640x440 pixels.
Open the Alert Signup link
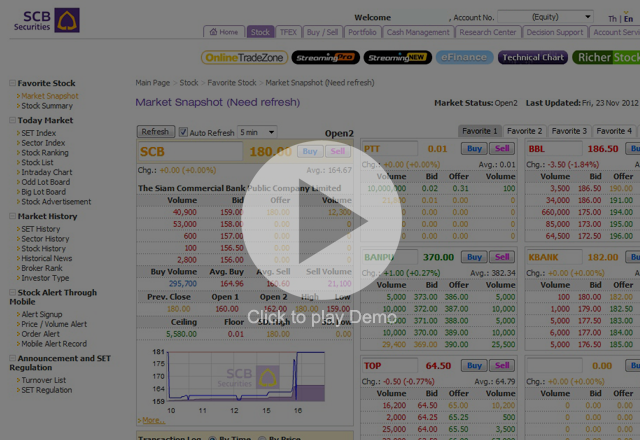pyautogui.click(x=42, y=314)
